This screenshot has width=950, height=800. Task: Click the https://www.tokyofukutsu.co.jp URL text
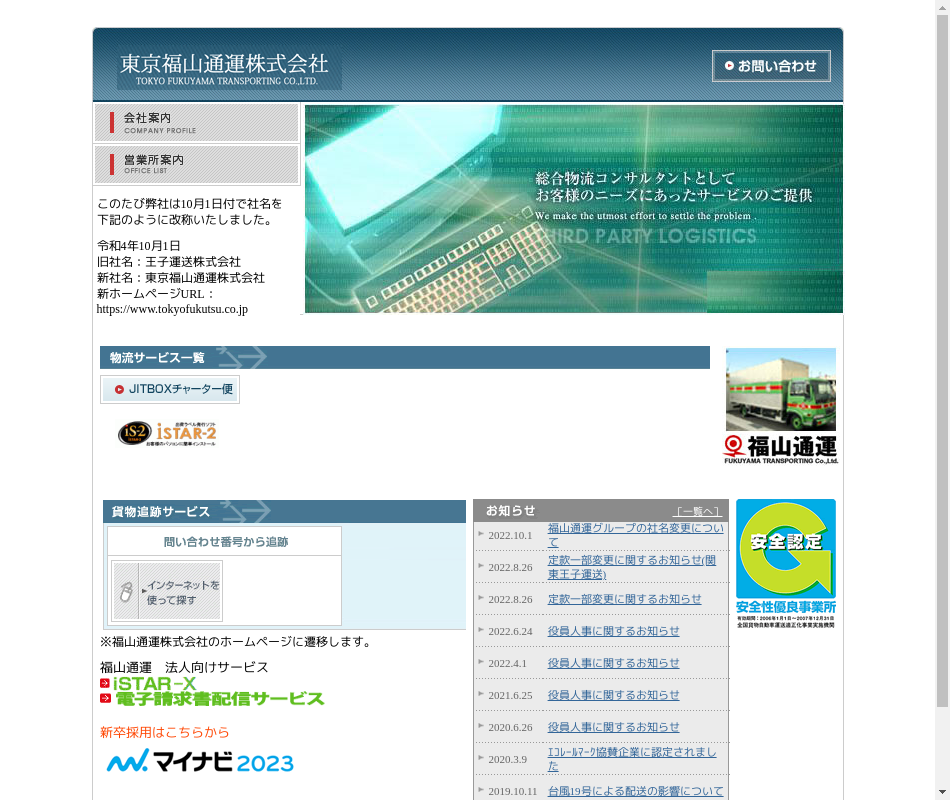point(172,309)
